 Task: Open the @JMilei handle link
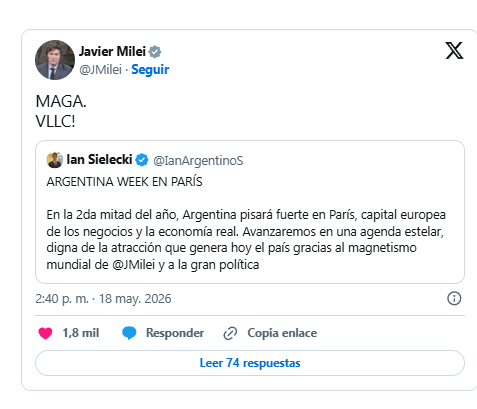[x=100, y=70]
